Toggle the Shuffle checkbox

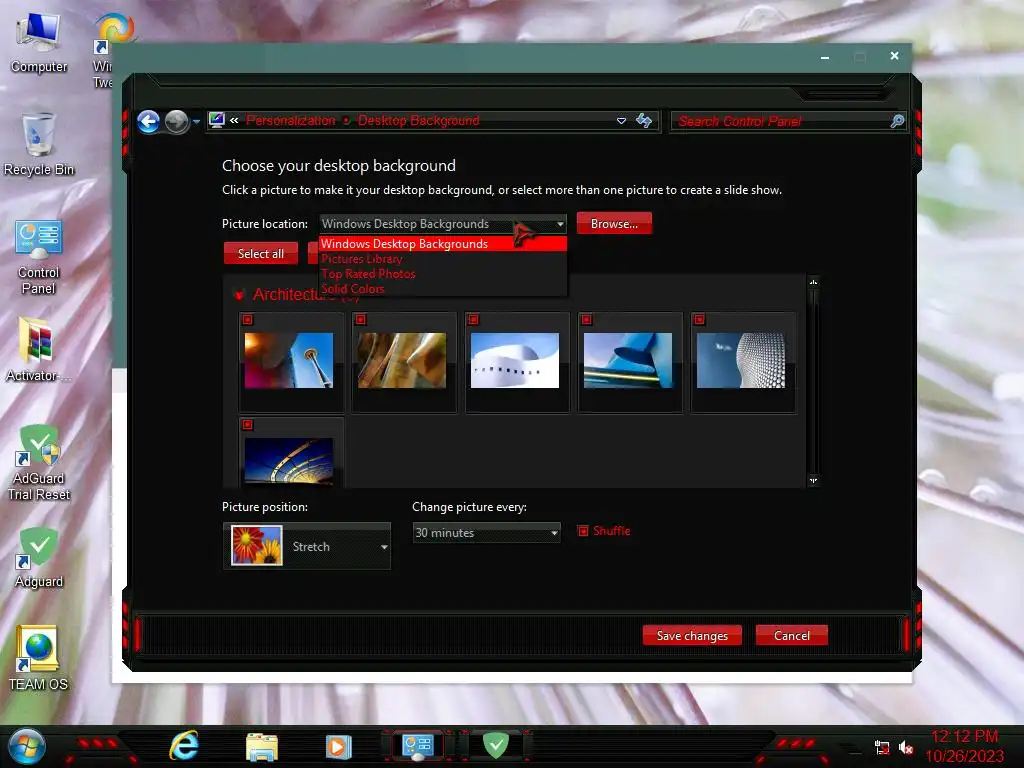click(x=583, y=531)
